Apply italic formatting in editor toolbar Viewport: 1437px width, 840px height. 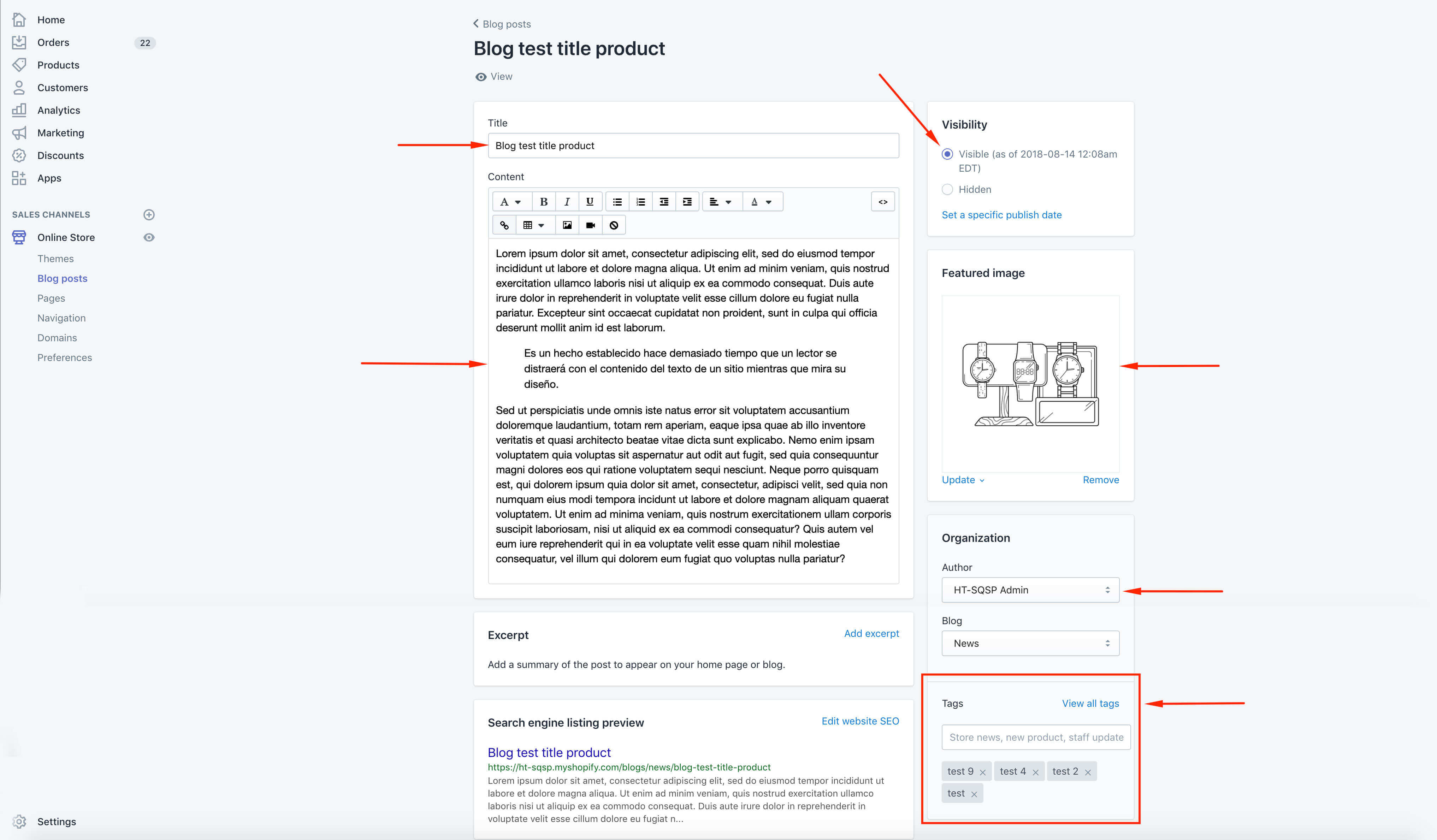tap(567, 202)
